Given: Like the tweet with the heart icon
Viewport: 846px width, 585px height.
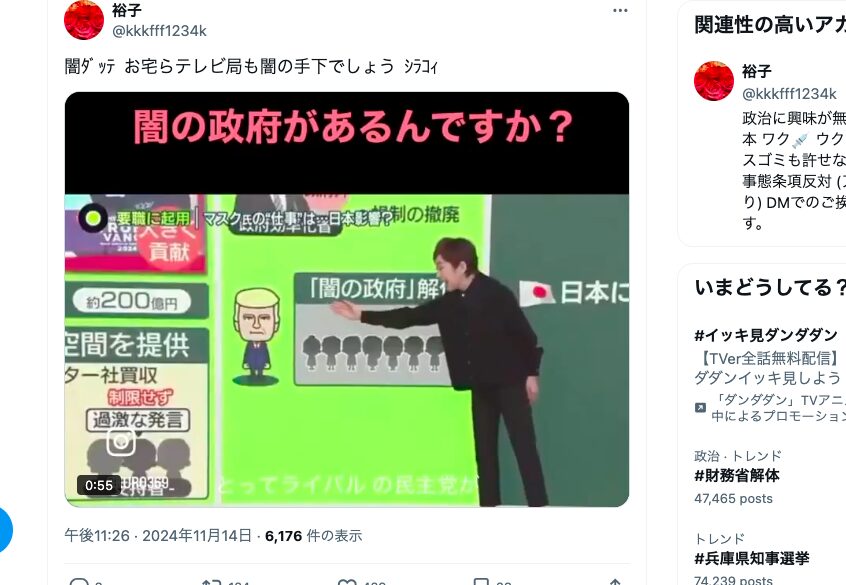Looking at the screenshot, I should [x=347, y=582].
